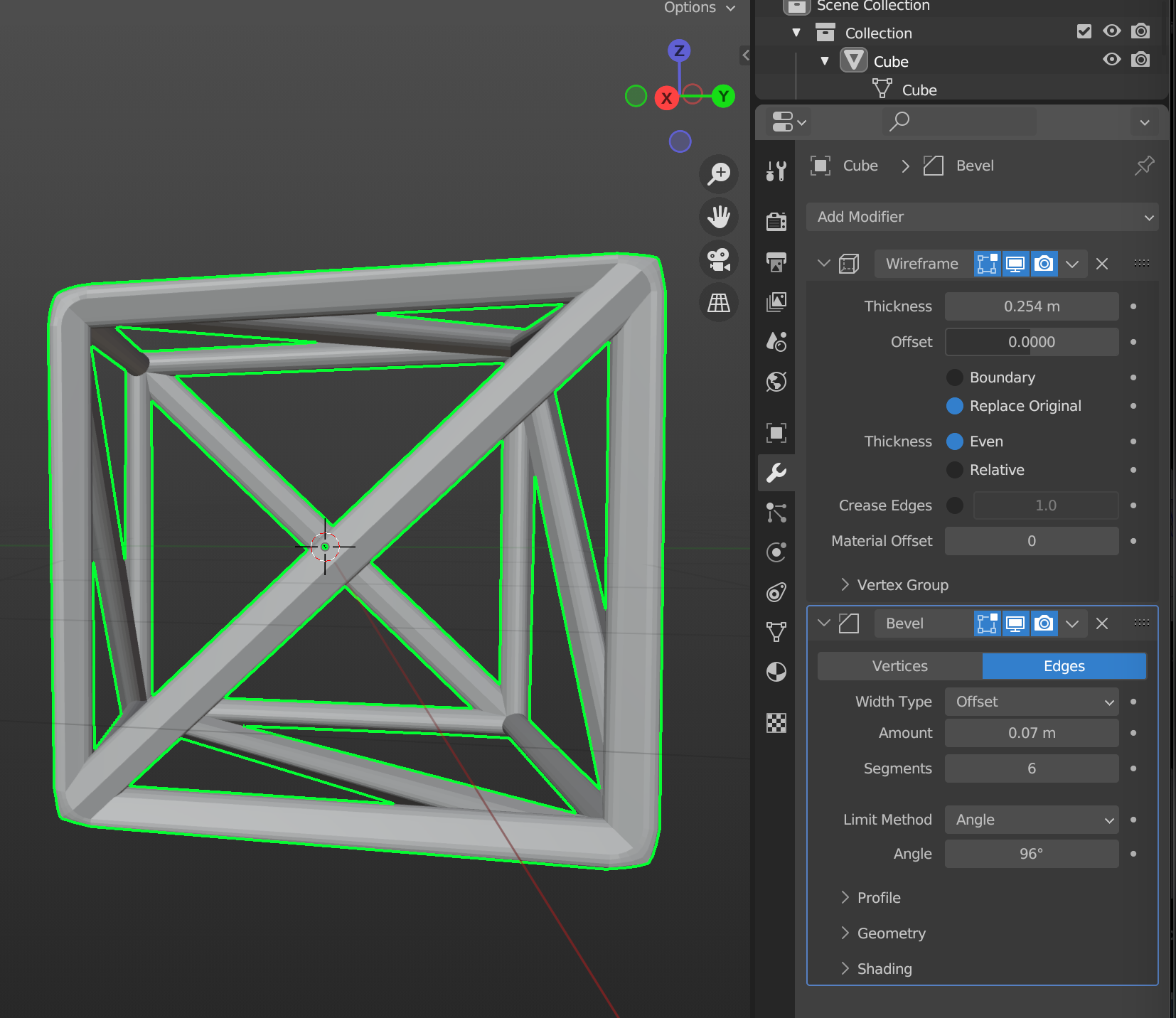This screenshot has height=1018, width=1176.
Task: Hide the Collection in viewport
Action: click(x=1112, y=31)
